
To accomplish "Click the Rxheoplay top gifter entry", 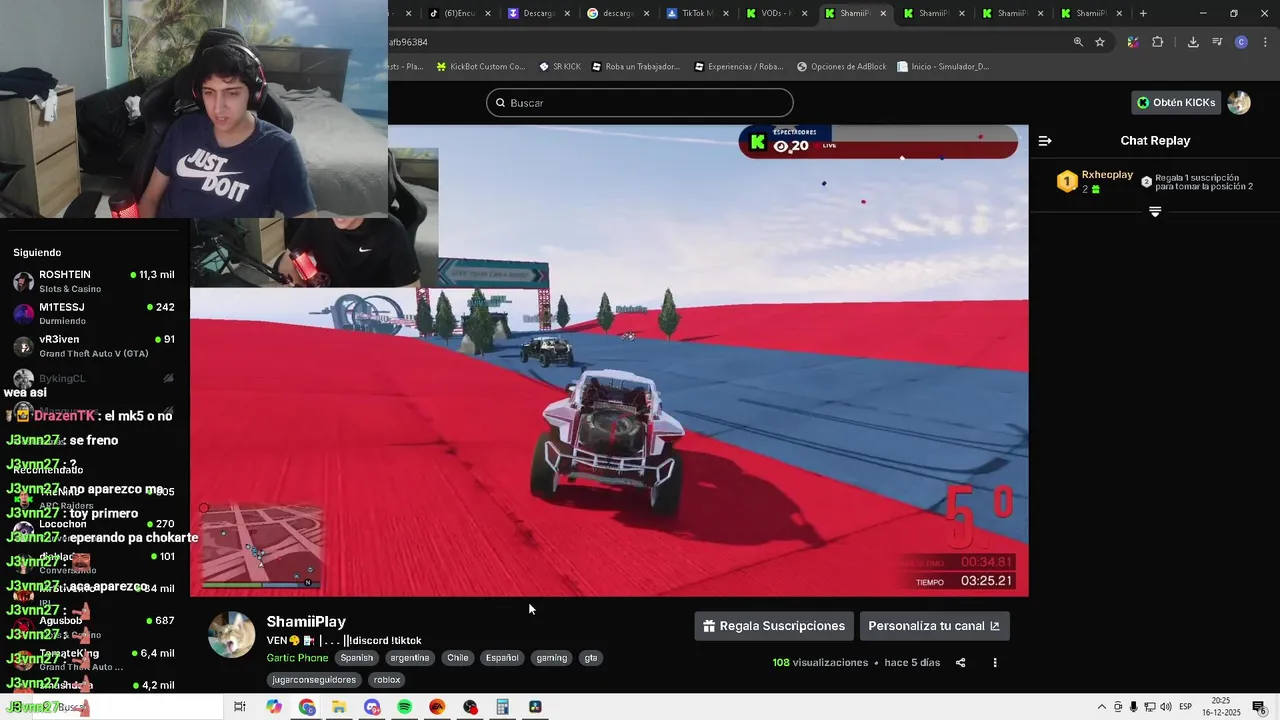I will pyautogui.click(x=1095, y=181).
